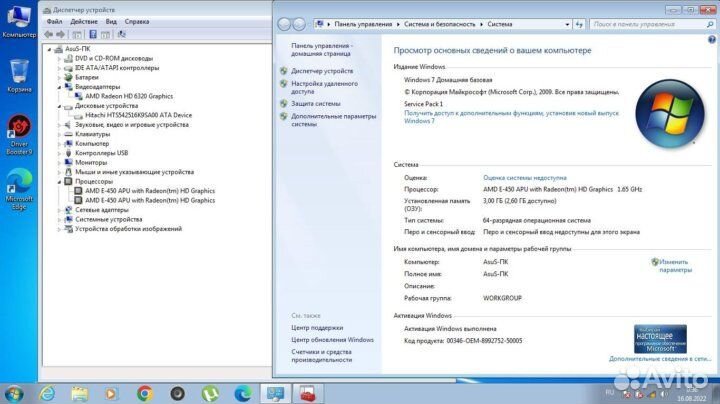Open Счетчики и средства производительности link

click(321, 356)
